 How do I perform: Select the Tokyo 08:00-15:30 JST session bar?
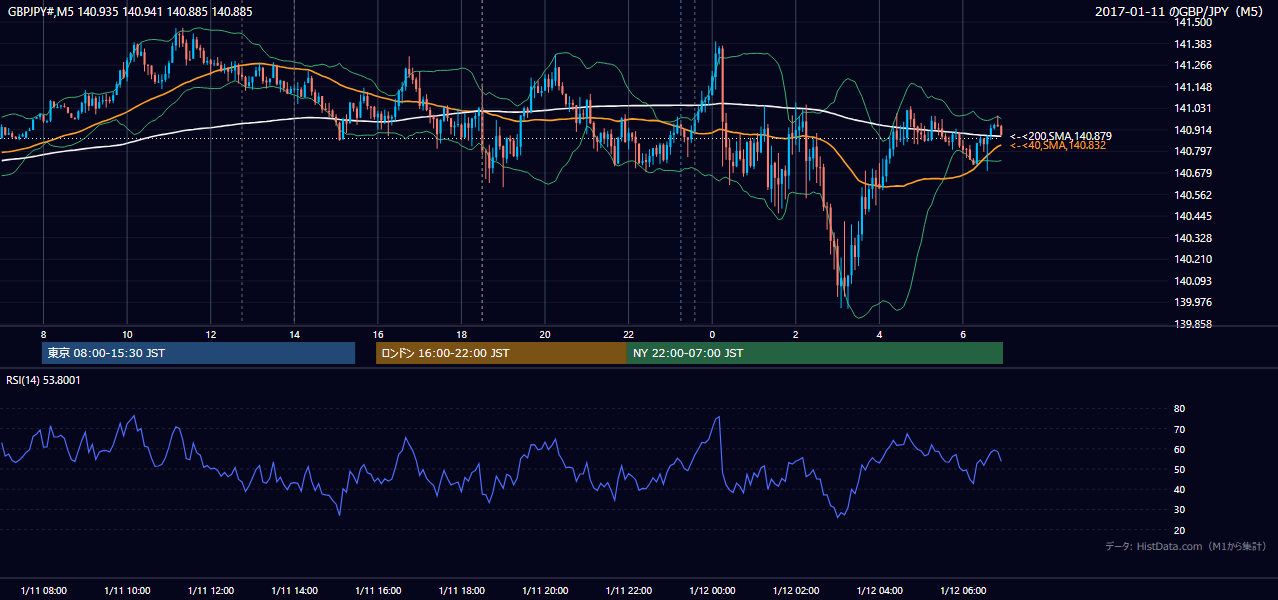(198, 353)
